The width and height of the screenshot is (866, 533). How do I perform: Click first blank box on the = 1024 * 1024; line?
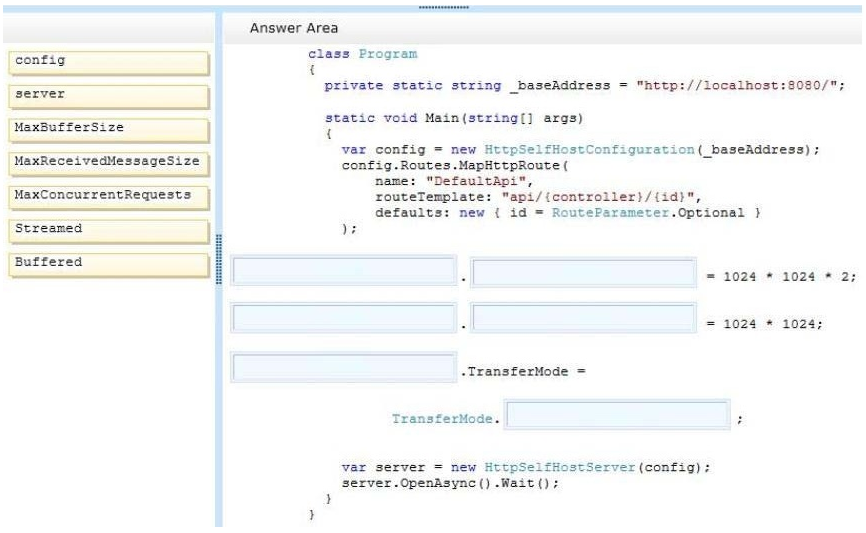tap(344, 318)
